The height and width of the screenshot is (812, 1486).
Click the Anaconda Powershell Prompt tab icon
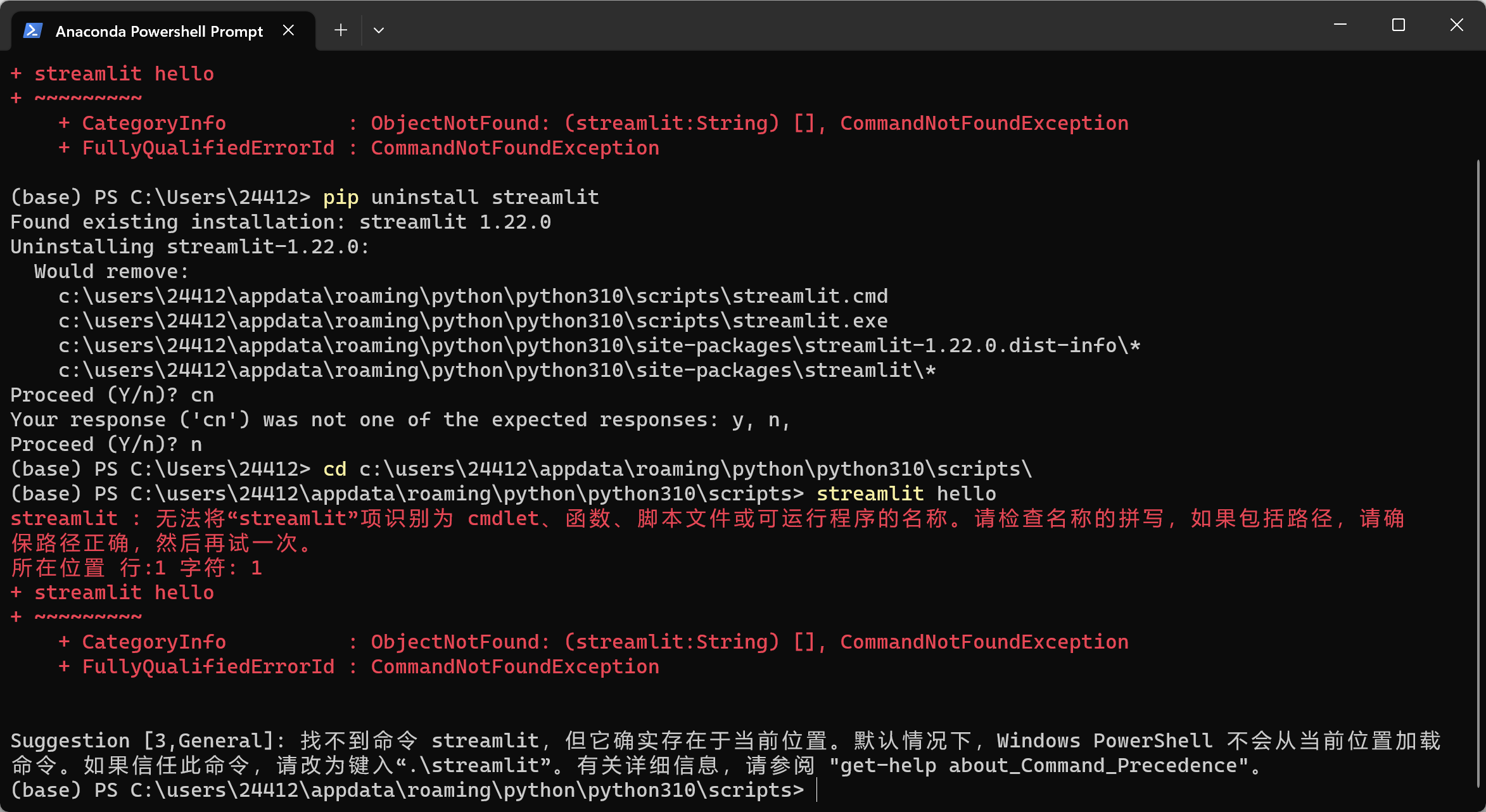click(32, 29)
